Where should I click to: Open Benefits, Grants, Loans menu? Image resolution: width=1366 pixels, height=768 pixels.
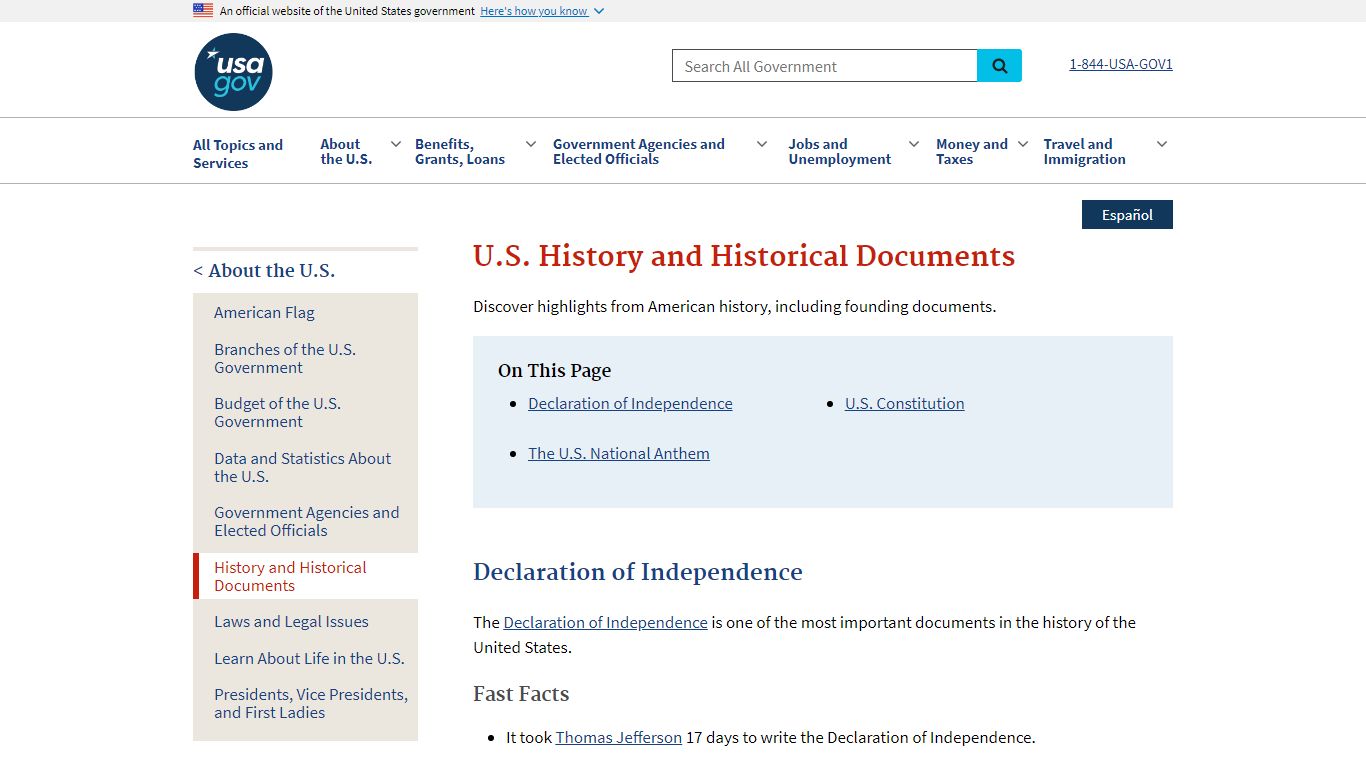point(460,151)
